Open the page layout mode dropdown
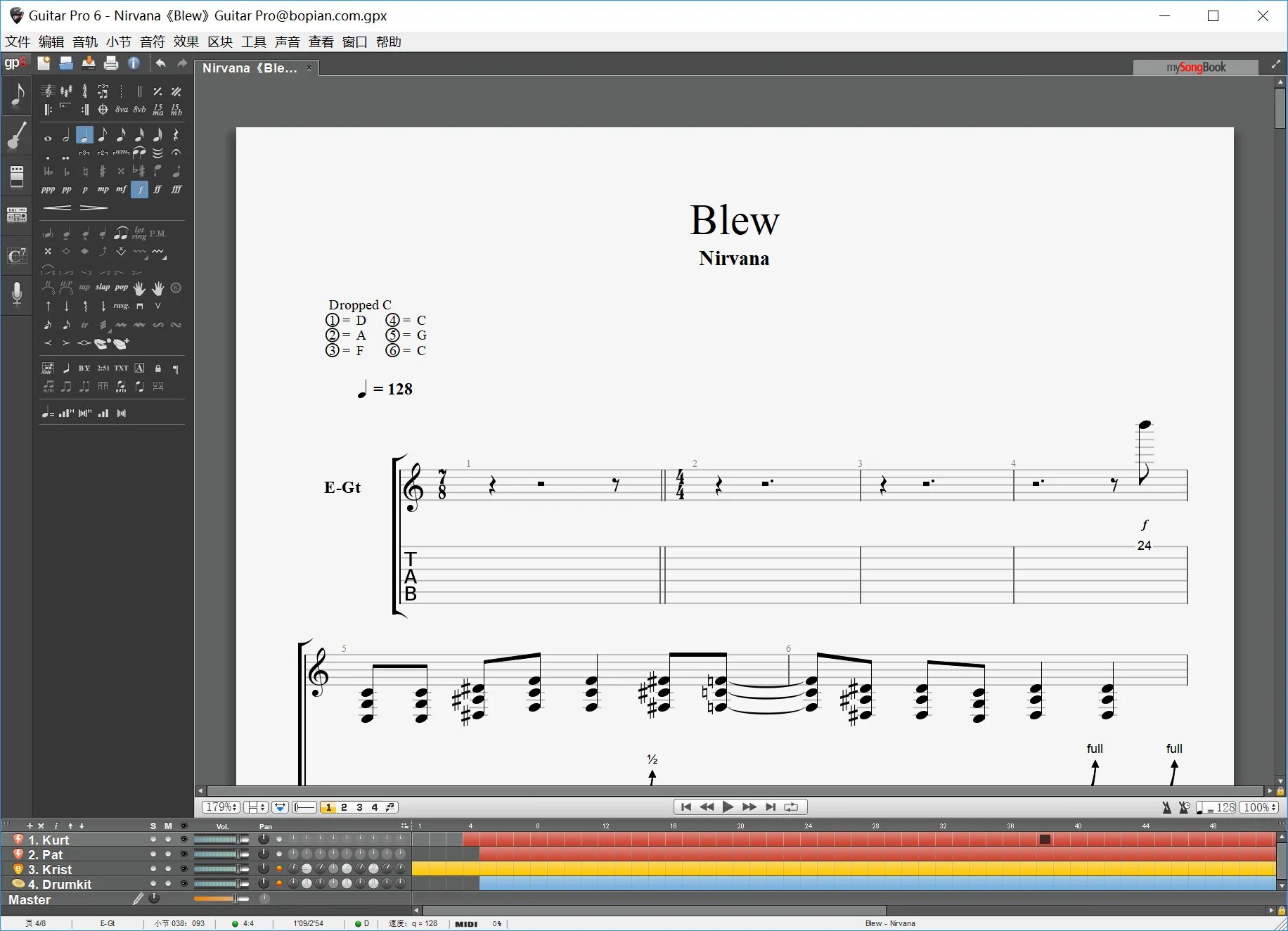This screenshot has width=1288, height=931. click(x=256, y=807)
